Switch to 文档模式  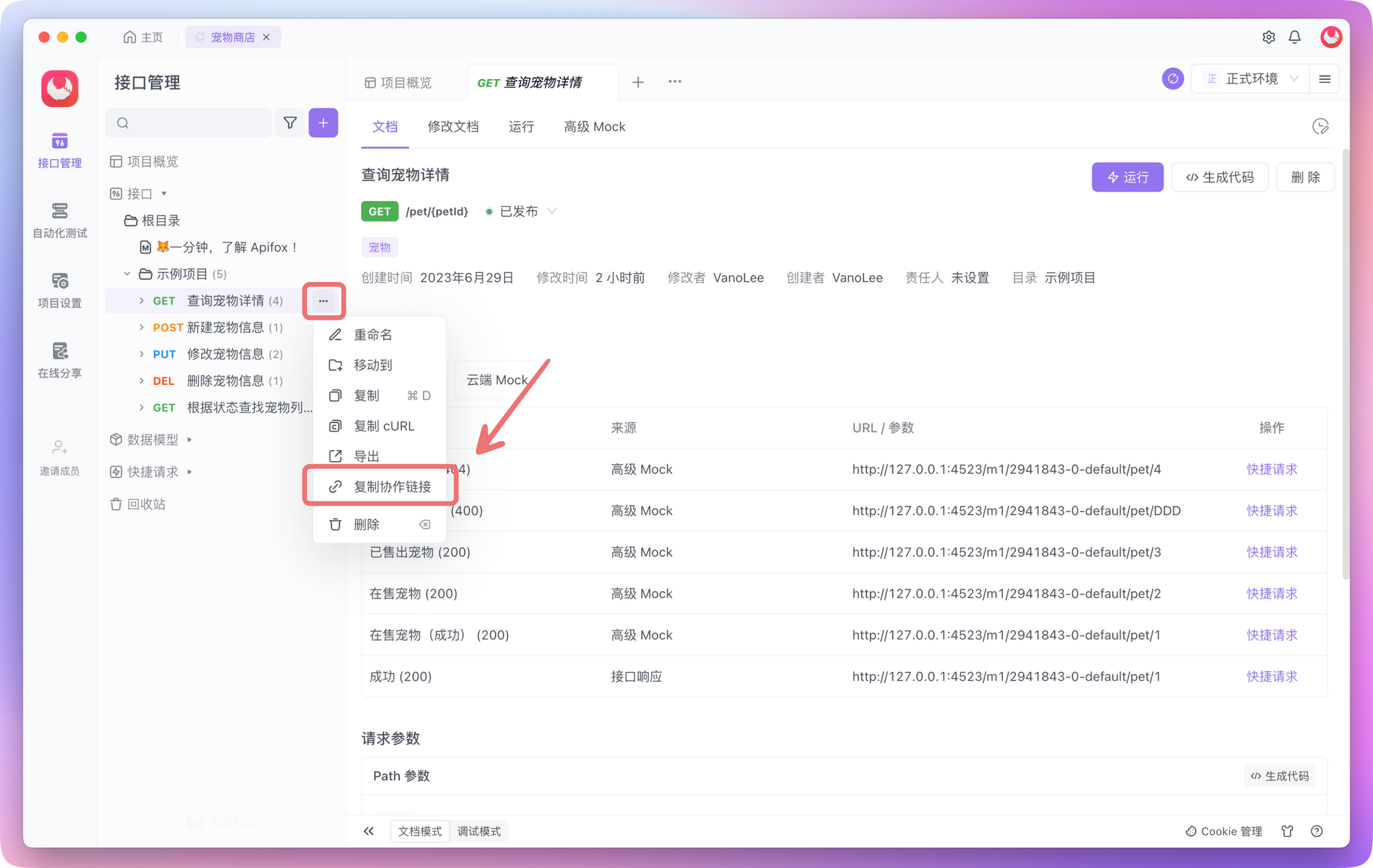tap(420, 831)
